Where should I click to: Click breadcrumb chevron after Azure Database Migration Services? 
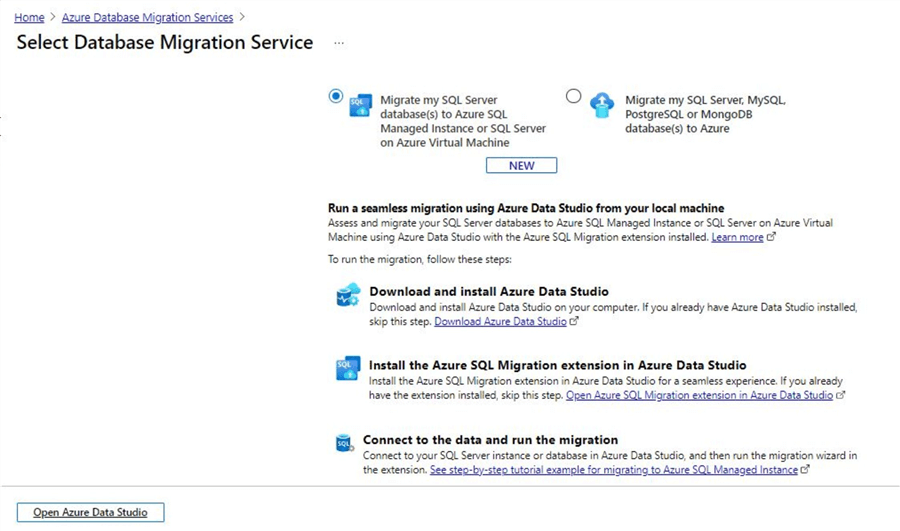click(x=242, y=17)
